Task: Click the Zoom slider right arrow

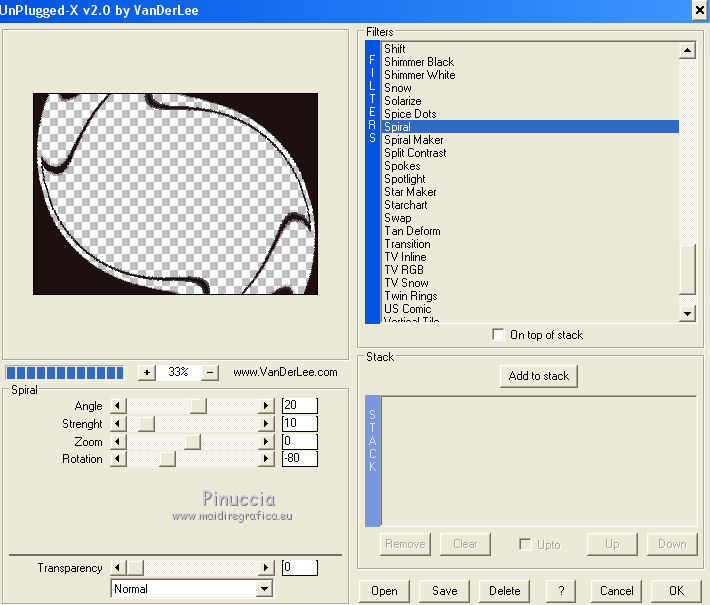Action: (x=266, y=441)
